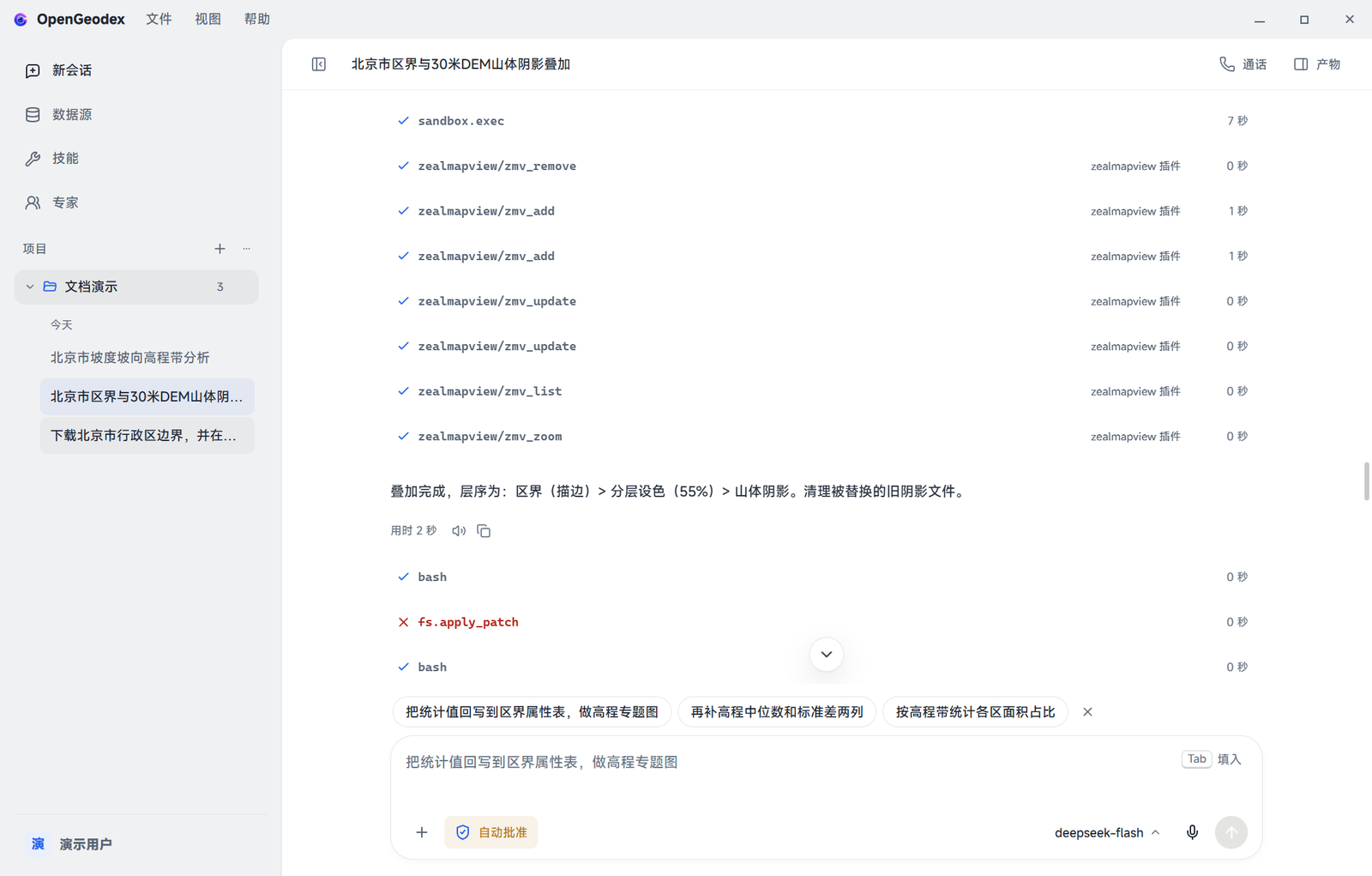This screenshot has height=876, width=1372.
Task: Click the conversation scrollbar thumb
Action: [1367, 481]
